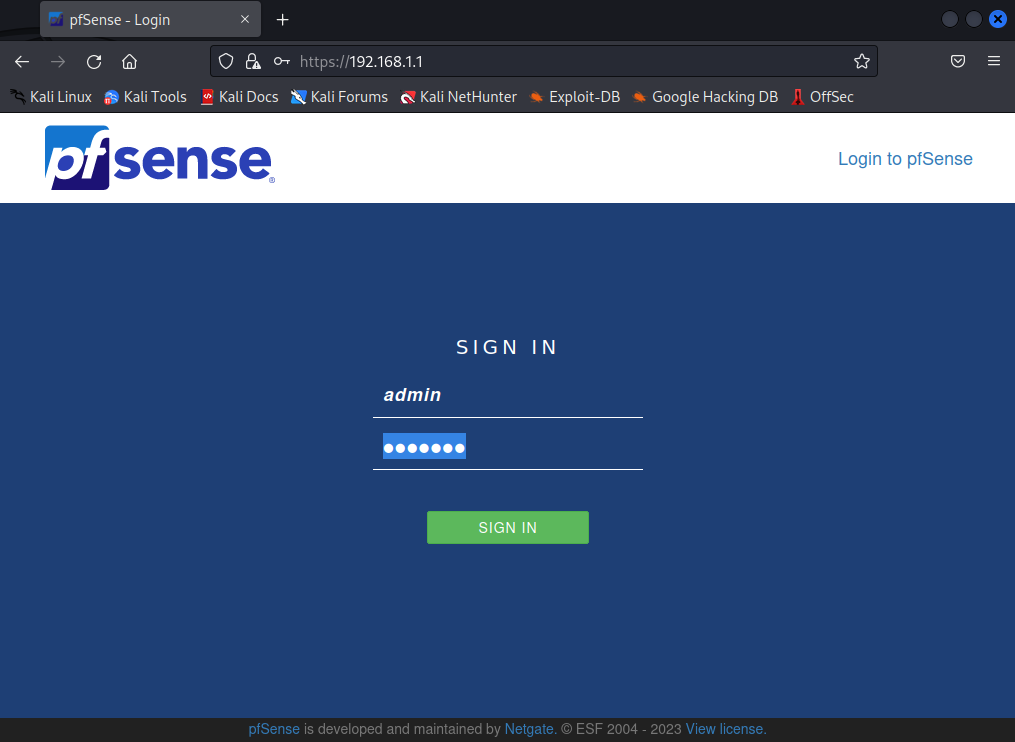Open the Save to Pocket icon
The image size is (1015, 742).
coord(957,61)
